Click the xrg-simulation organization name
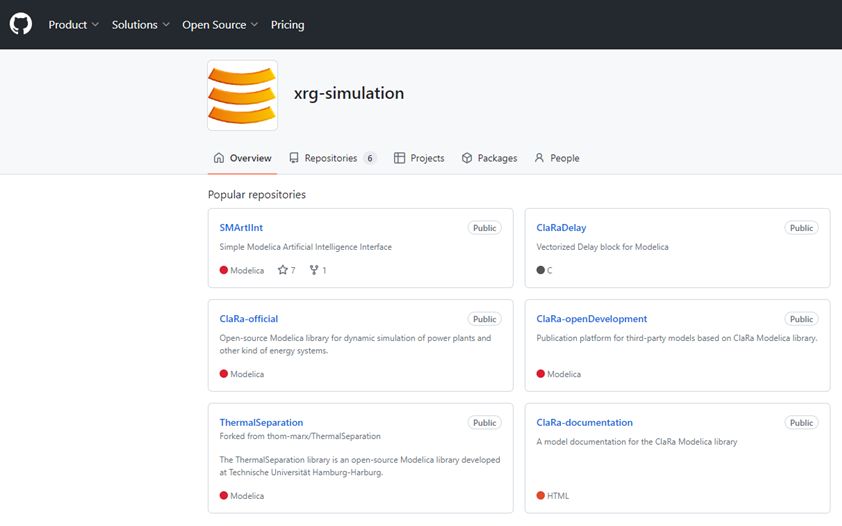Viewport: 842px width, 526px height. [x=349, y=93]
